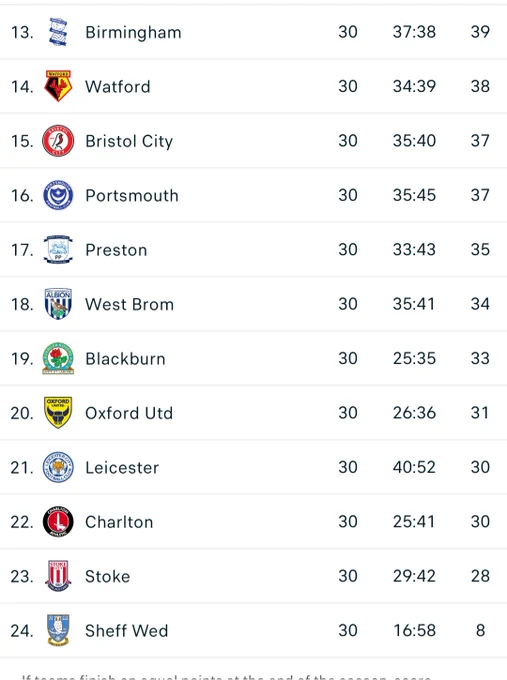Viewport: 507px width, 680px height.
Task: Open the Preston club badge
Action: 58,249
